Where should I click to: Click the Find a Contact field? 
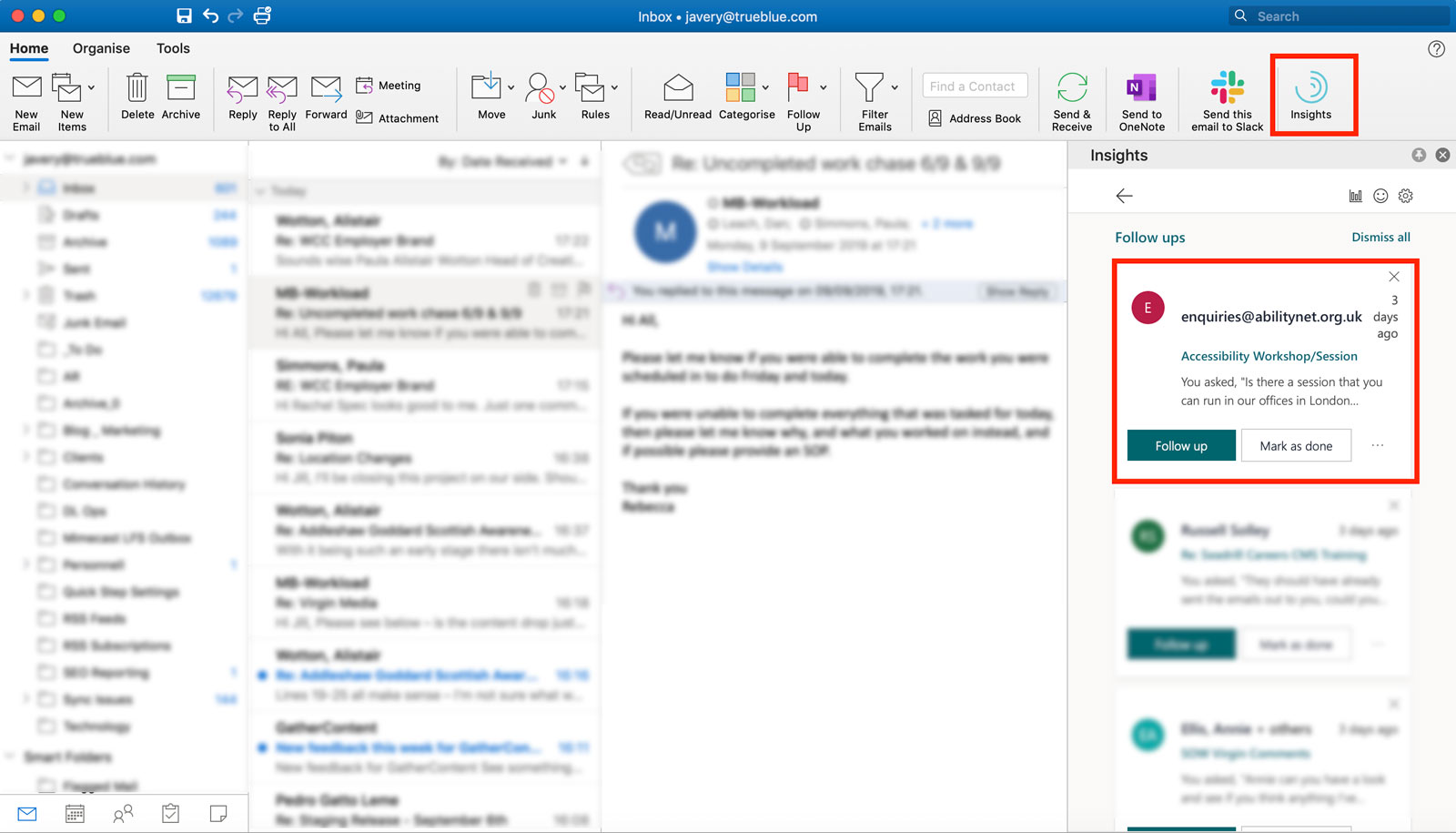pos(975,86)
